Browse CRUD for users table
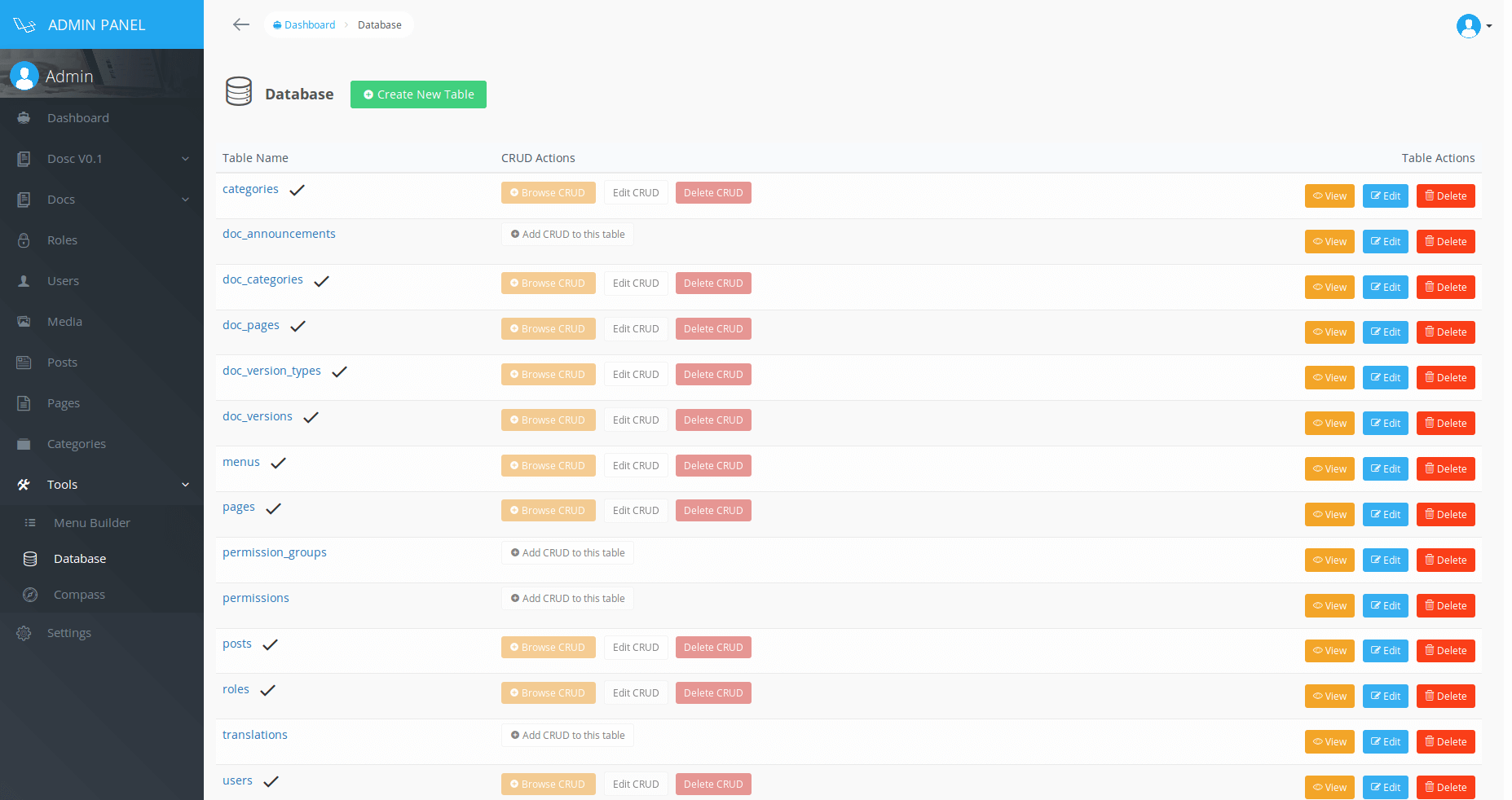Screen dimensions: 1512x800 (548, 785)
